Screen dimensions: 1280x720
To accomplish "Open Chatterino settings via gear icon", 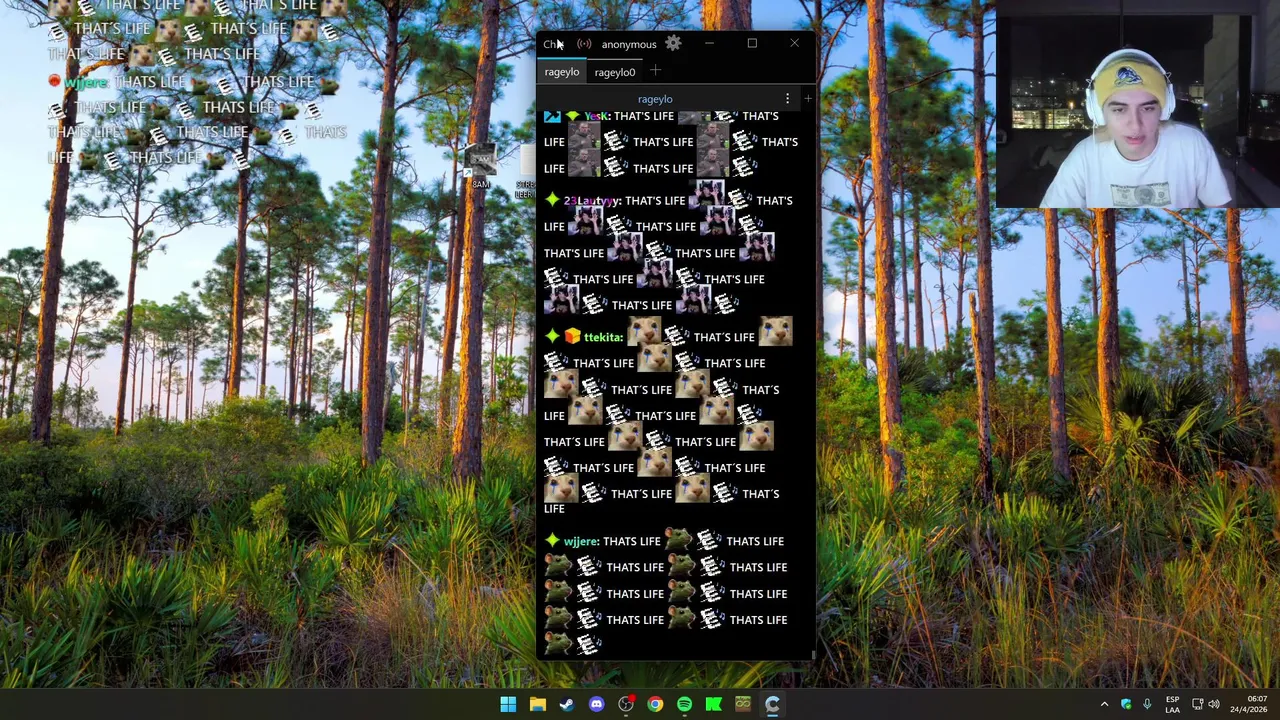I will click(x=673, y=43).
